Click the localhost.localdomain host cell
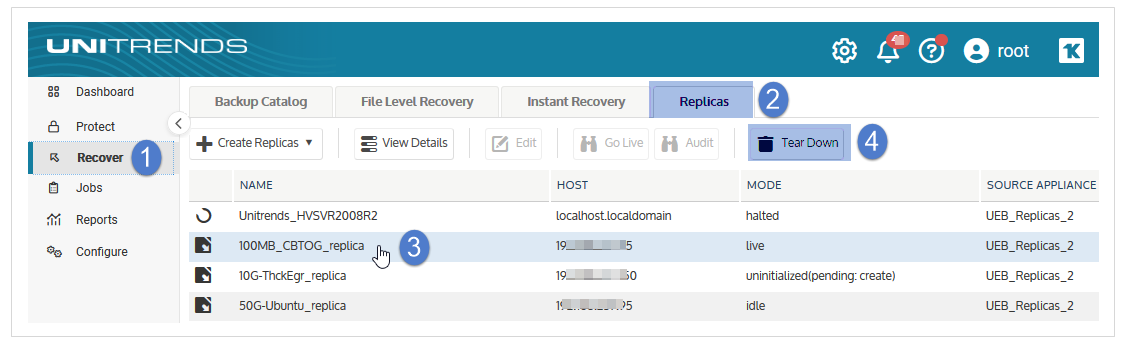 click(613, 216)
